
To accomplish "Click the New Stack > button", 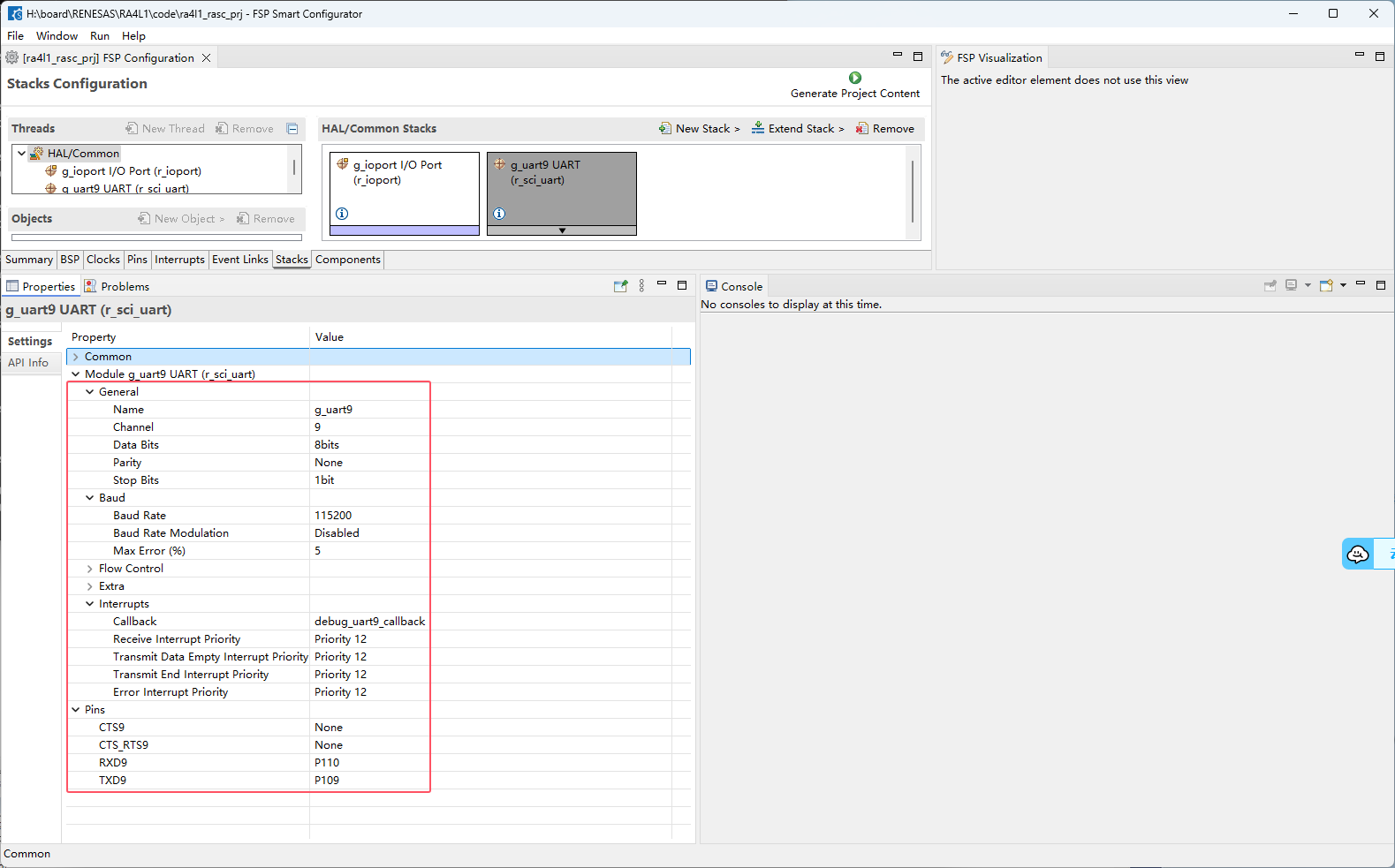I will [x=700, y=129].
